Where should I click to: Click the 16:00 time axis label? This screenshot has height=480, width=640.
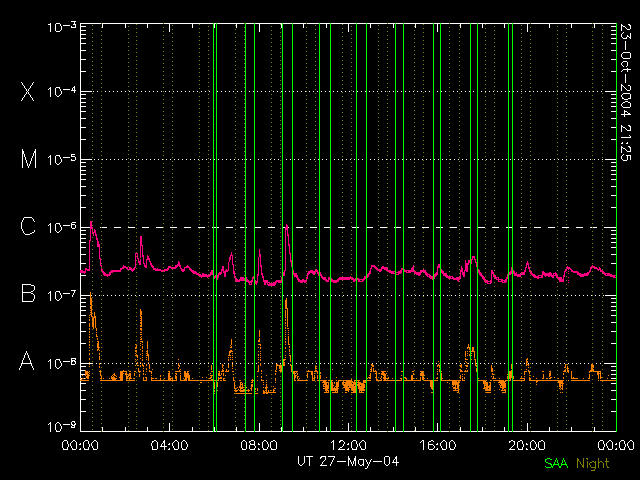pyautogui.click(x=438, y=444)
